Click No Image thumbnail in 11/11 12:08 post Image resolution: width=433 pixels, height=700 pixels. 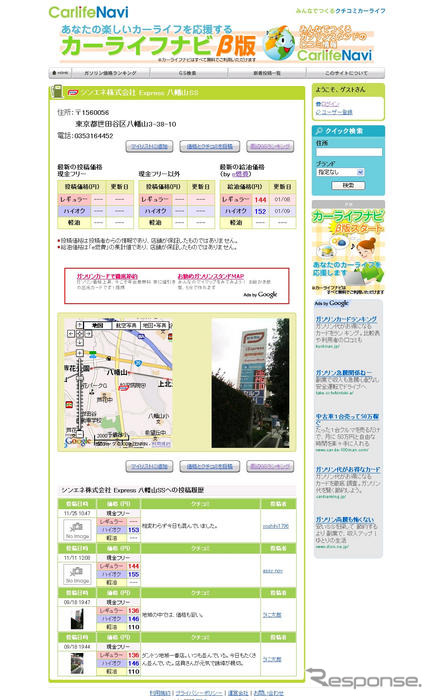tap(77, 574)
